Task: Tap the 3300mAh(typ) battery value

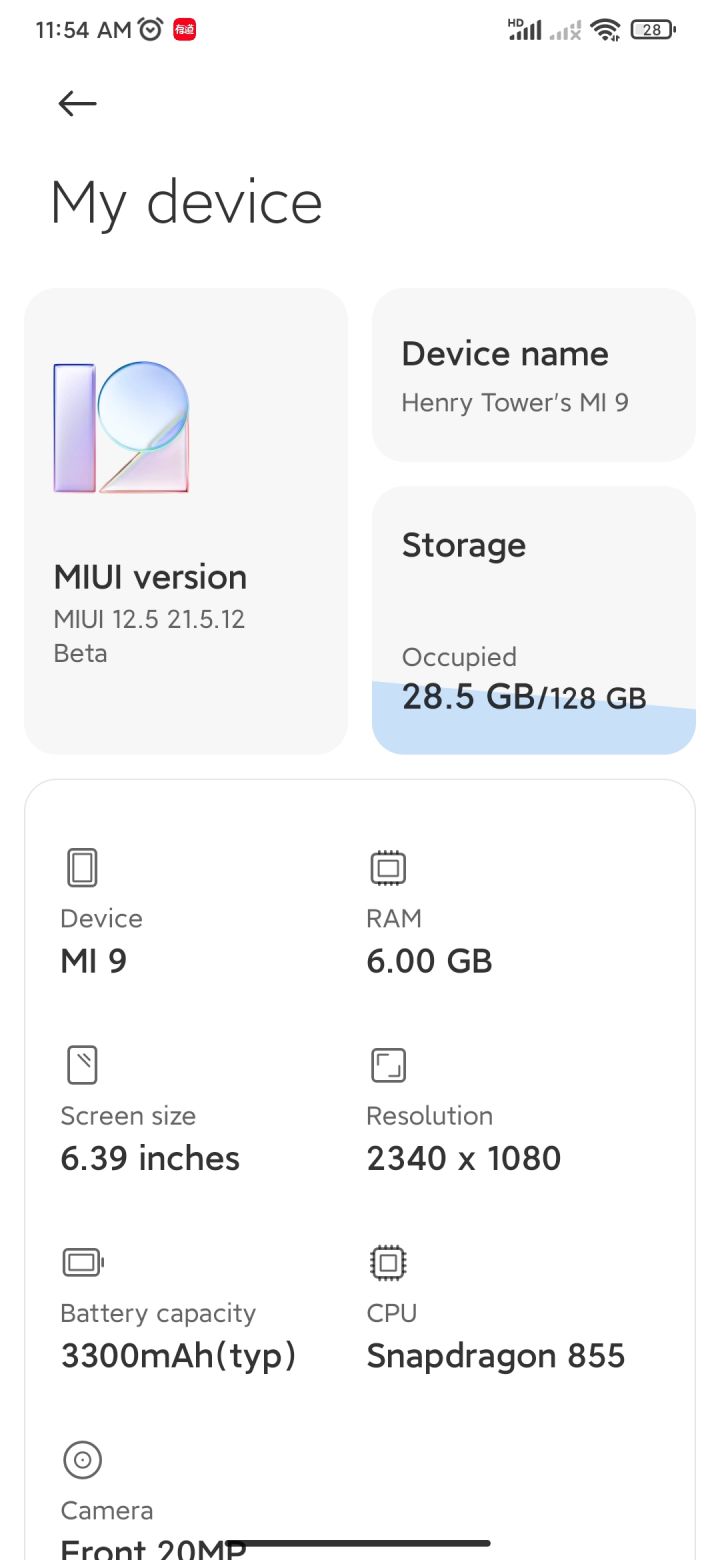Action: click(179, 1357)
